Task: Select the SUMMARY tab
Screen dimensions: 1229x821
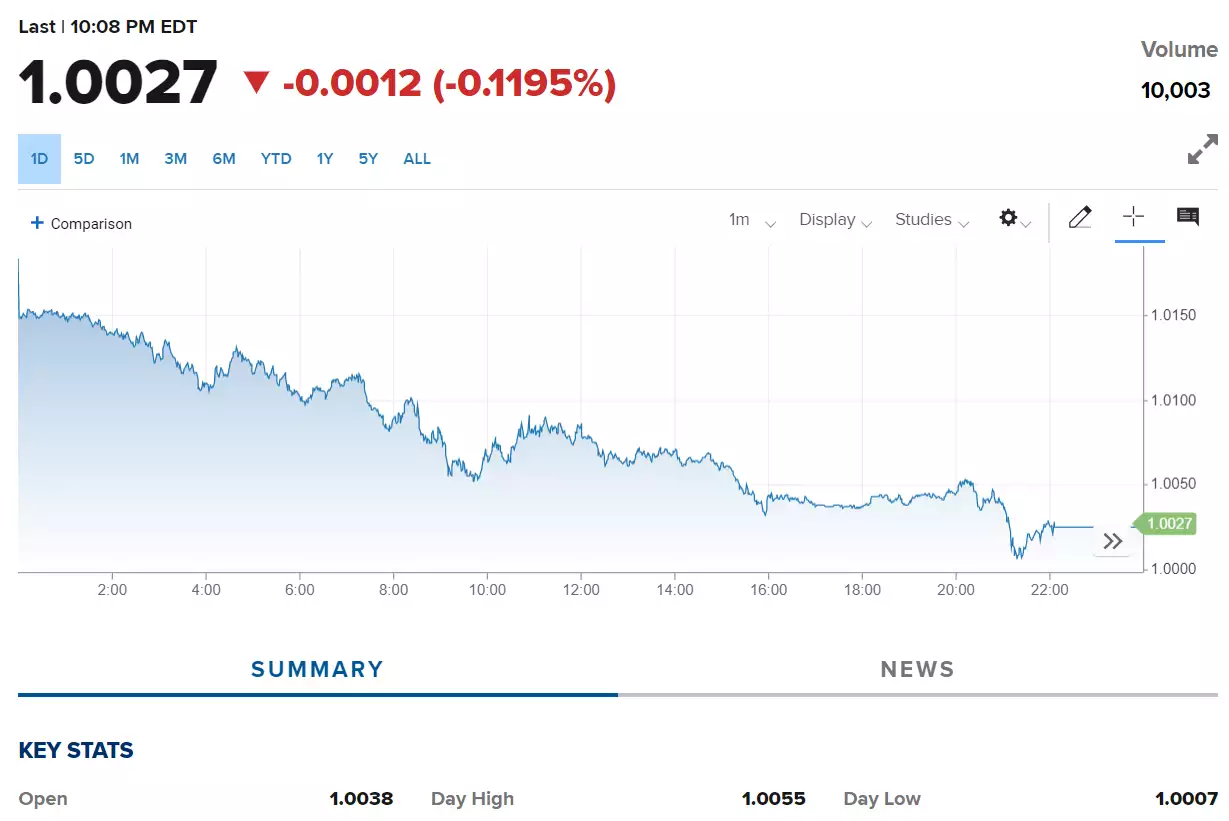Action: (x=317, y=669)
